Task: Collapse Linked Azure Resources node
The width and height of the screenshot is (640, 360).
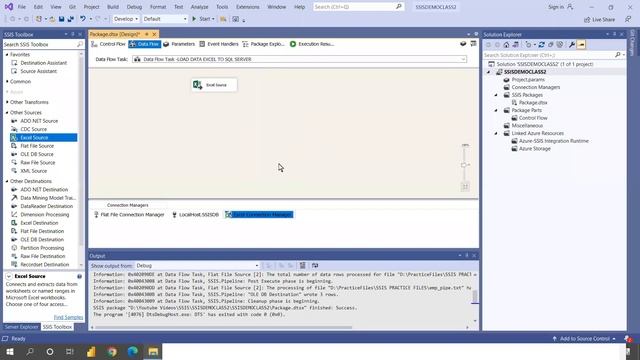Action: pos(496,133)
